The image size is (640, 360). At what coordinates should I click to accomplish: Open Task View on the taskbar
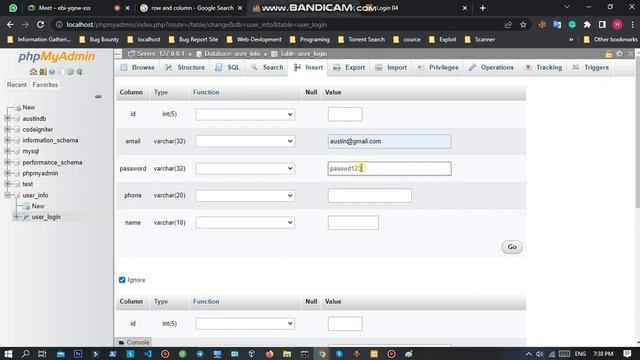pyautogui.click(x=42, y=354)
